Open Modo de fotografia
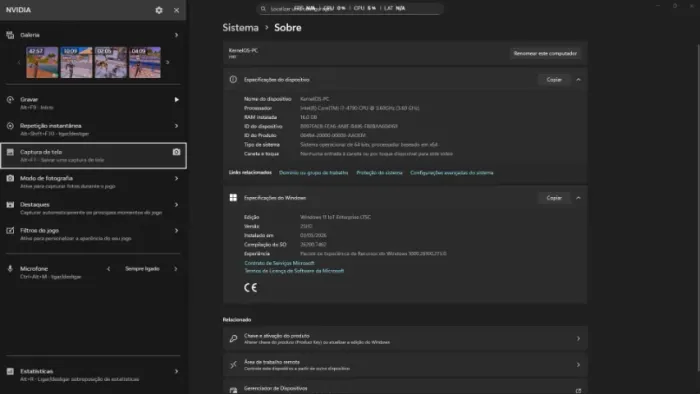 (93, 182)
